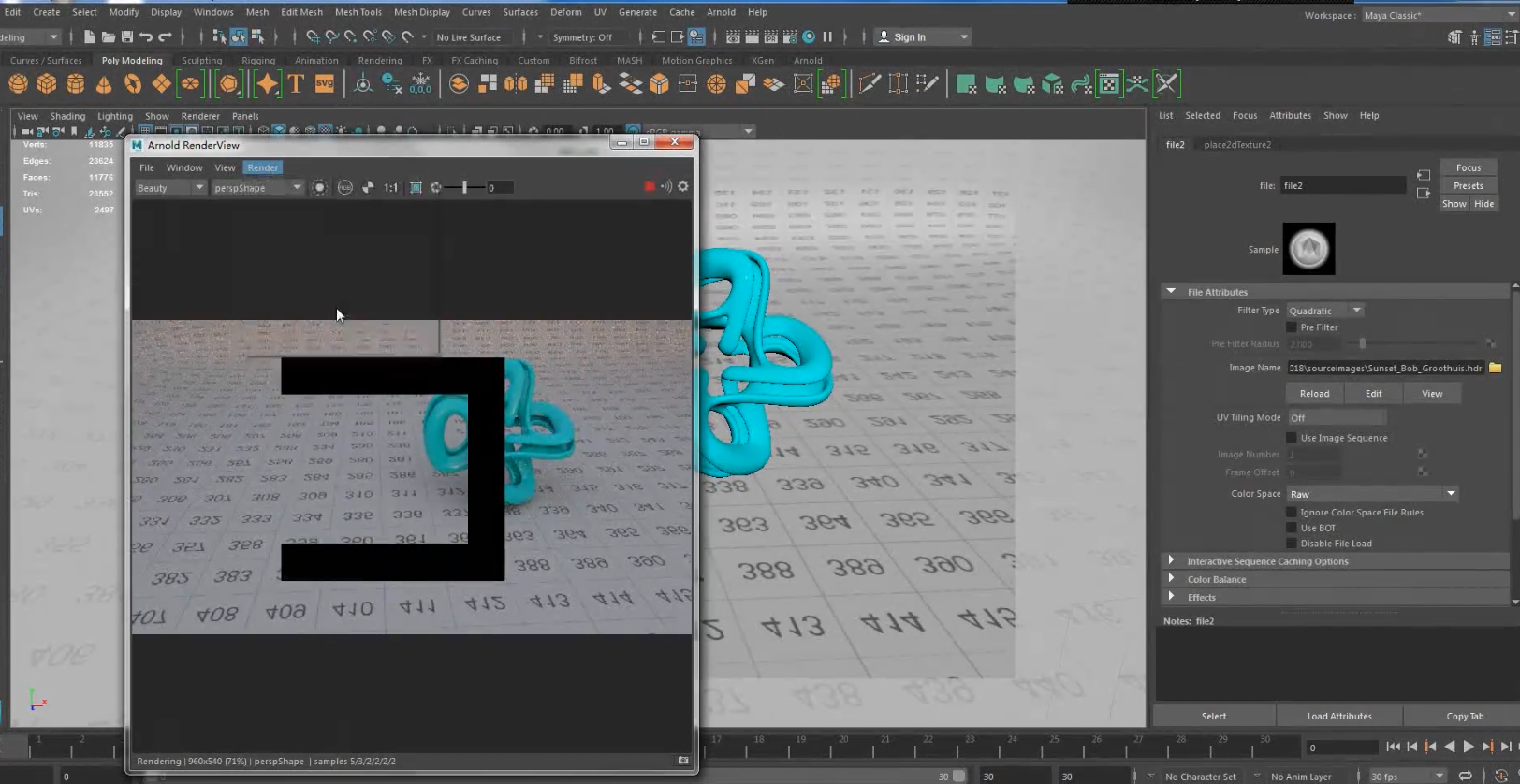Switch to the Rendering shelf tab
The height and width of the screenshot is (784, 1520).
click(380, 60)
